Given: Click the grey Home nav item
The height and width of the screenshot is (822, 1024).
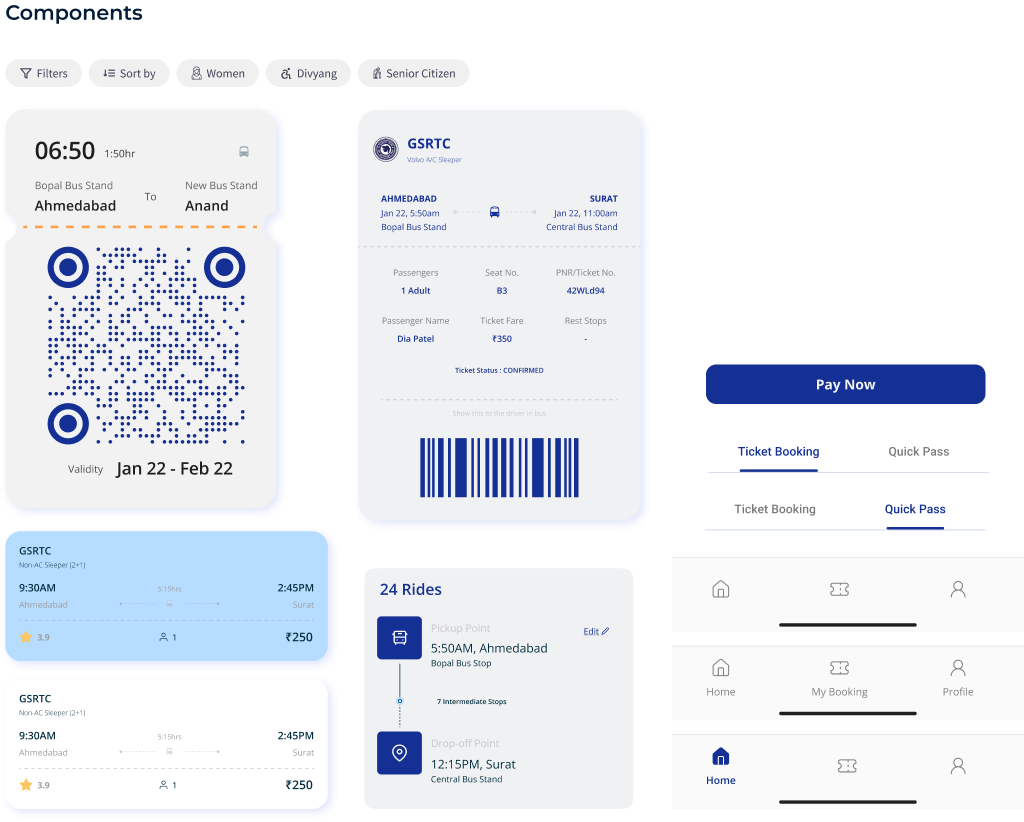Looking at the screenshot, I should point(720,678).
